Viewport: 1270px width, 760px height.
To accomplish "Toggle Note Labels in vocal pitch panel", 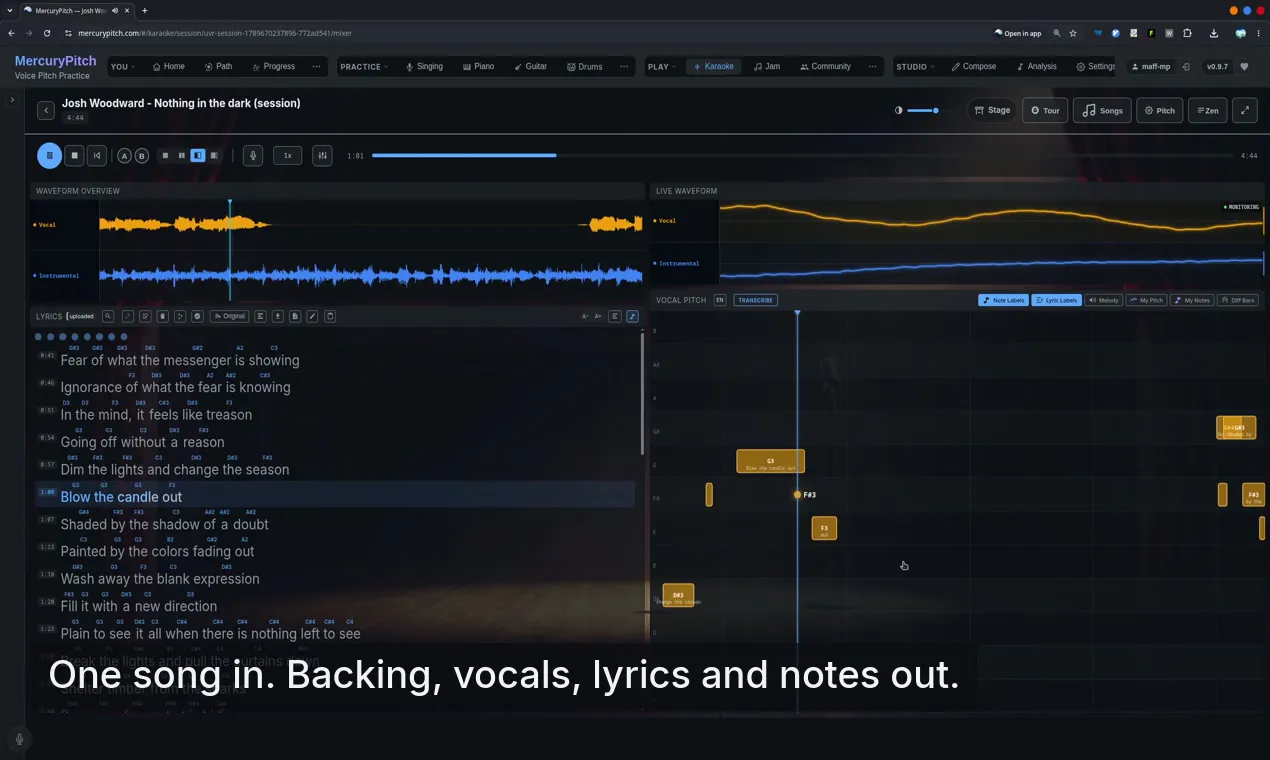I will pyautogui.click(x=1004, y=300).
